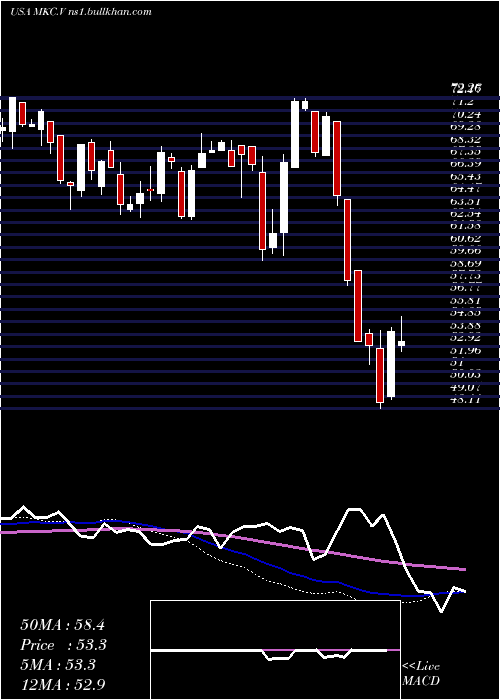Click the MACD histogram inset box
500x700 pixels.
[x=275, y=650]
